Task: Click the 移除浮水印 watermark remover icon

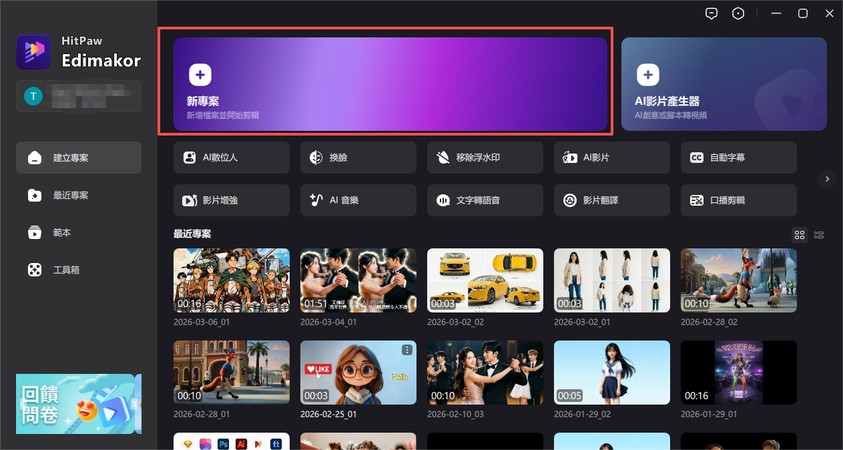Action: click(x=443, y=158)
